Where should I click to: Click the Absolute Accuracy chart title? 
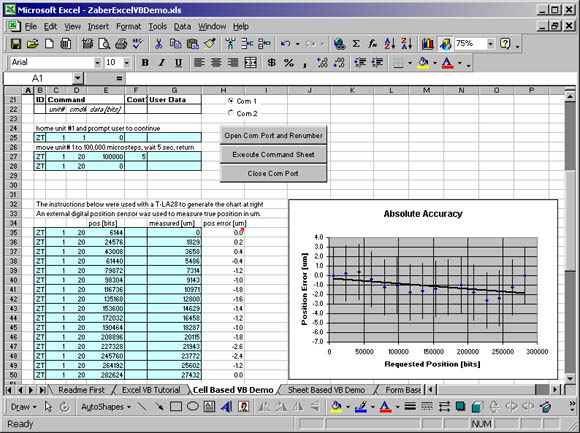(x=423, y=214)
